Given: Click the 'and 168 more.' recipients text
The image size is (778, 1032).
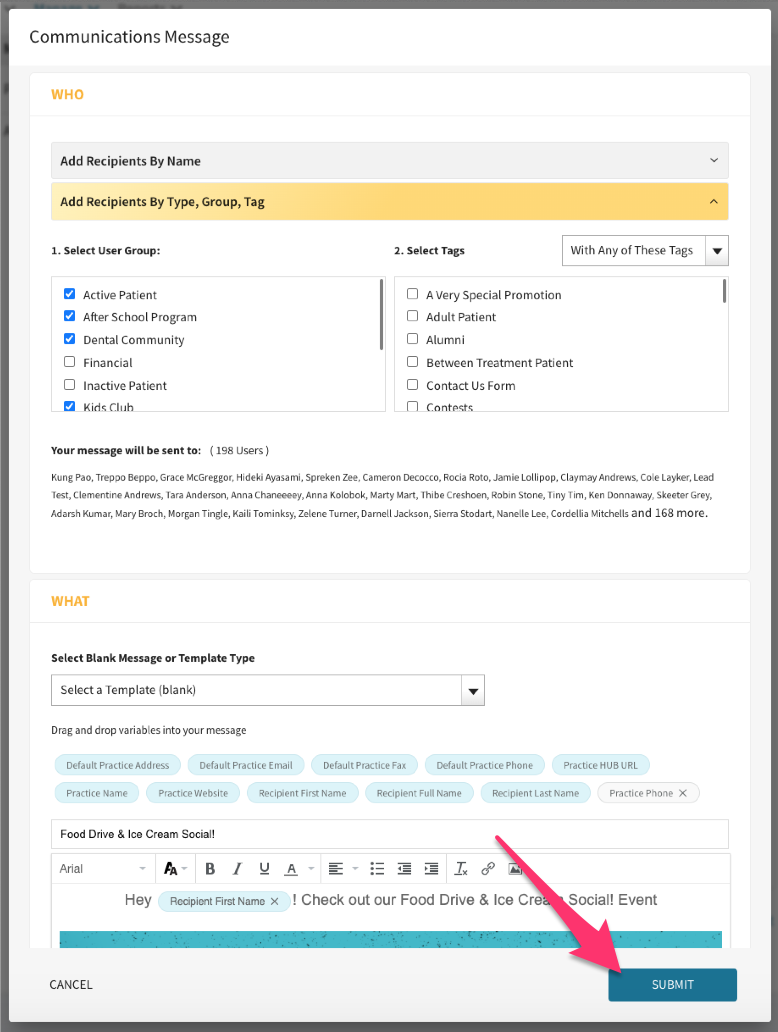Looking at the screenshot, I should [669, 513].
